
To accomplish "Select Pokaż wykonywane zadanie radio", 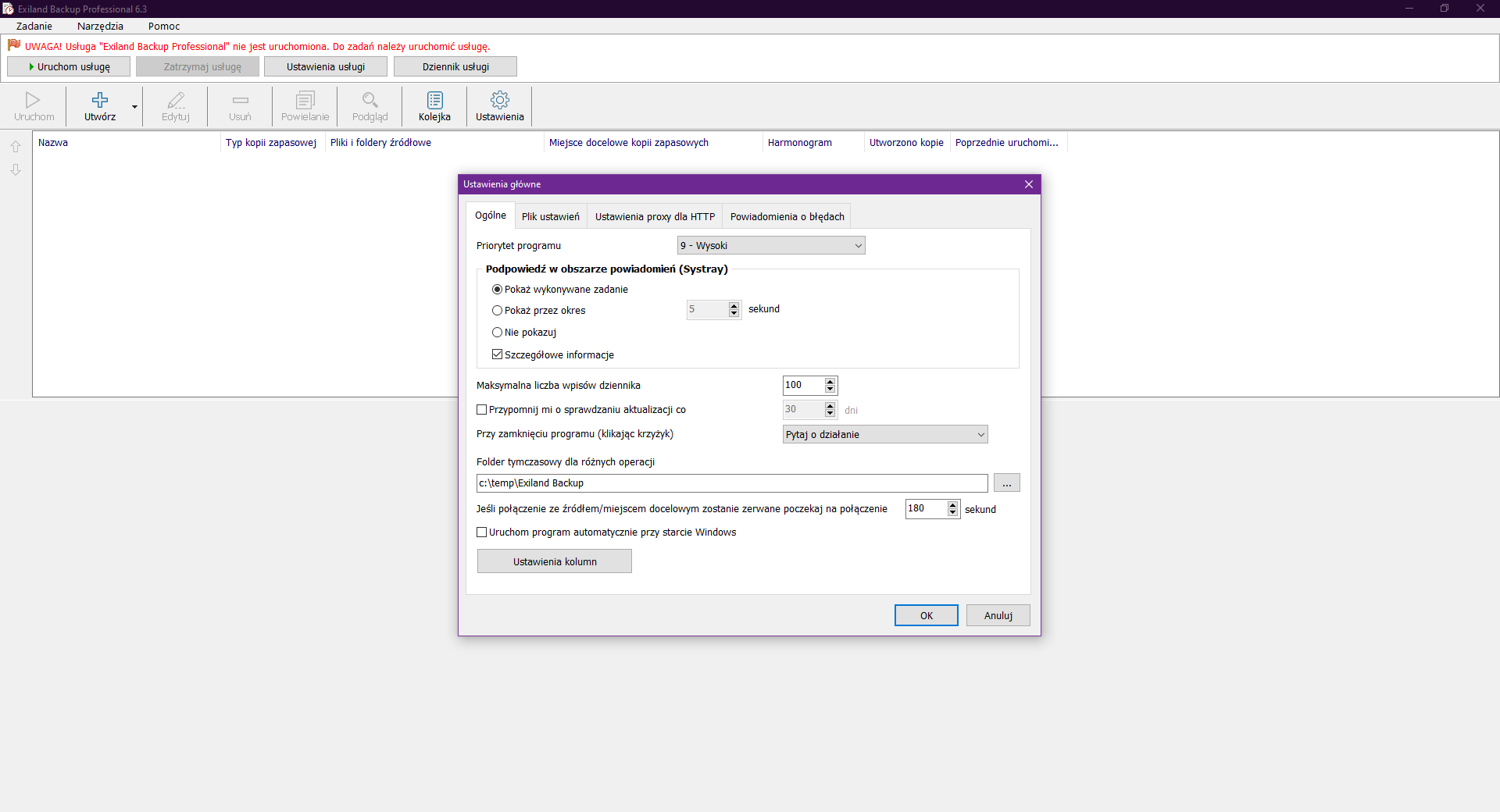I will [x=497, y=290].
